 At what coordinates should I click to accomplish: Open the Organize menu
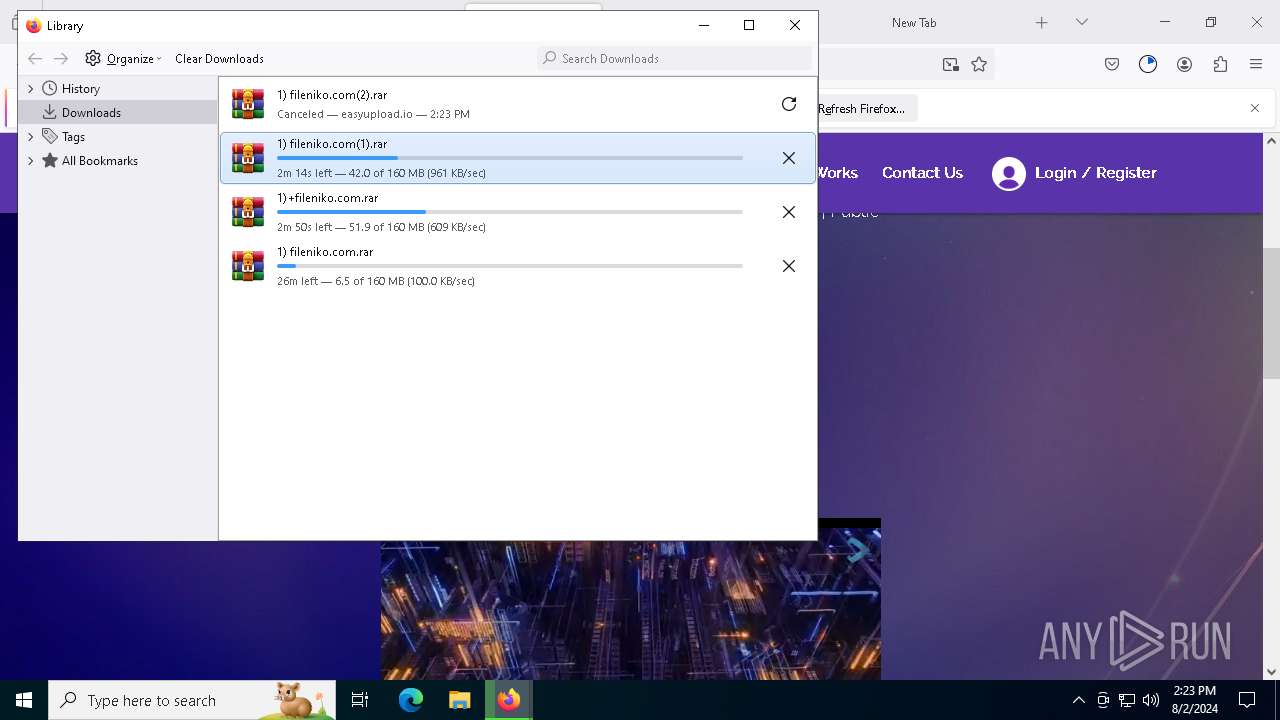point(123,59)
